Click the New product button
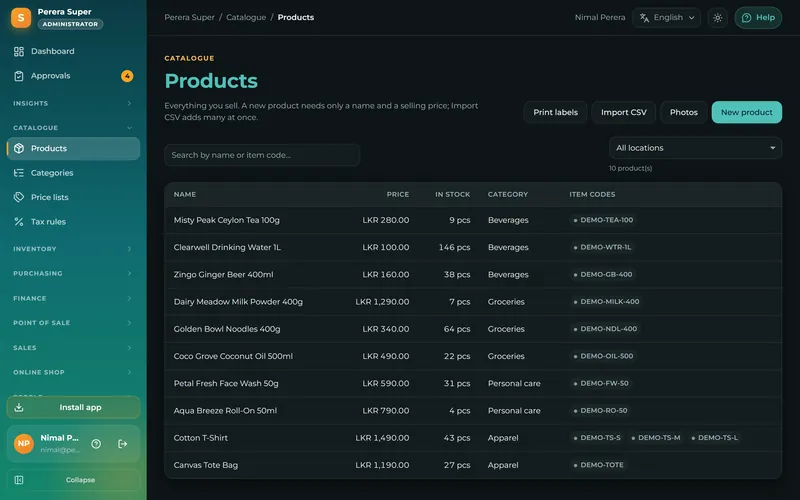Image resolution: width=800 pixels, height=500 pixels. 746,112
